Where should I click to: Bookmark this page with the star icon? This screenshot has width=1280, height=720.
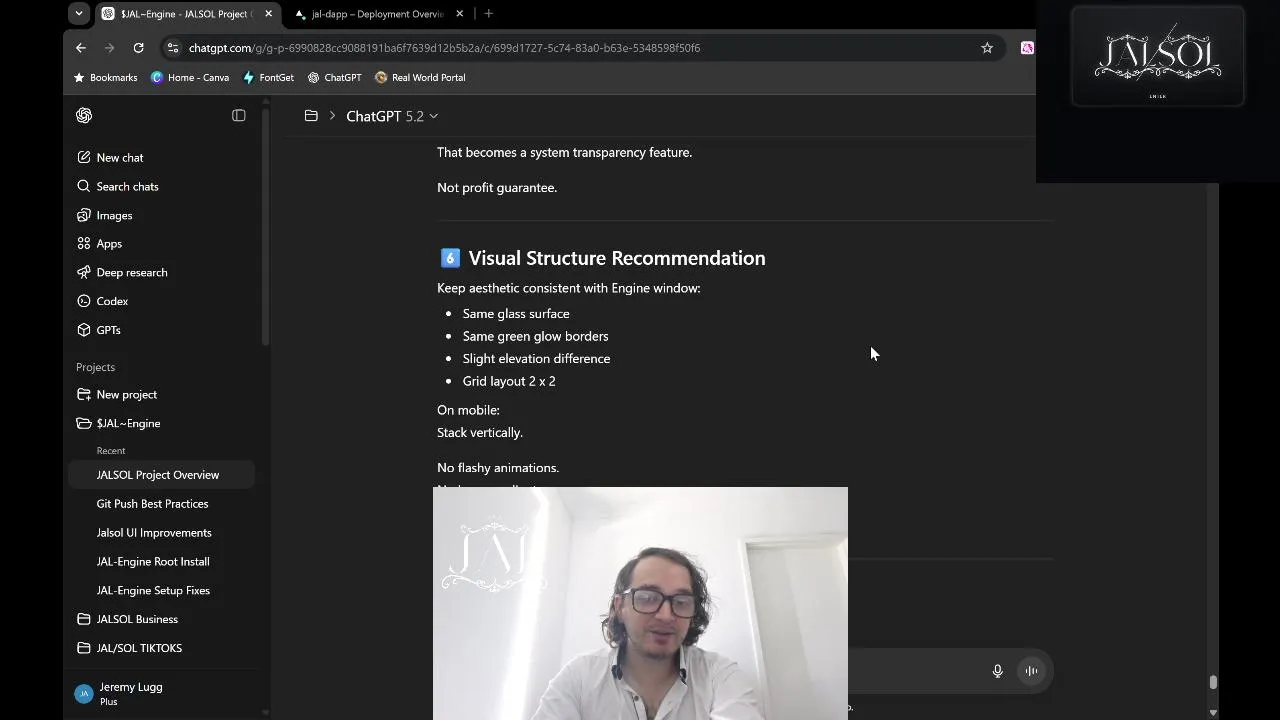(987, 48)
